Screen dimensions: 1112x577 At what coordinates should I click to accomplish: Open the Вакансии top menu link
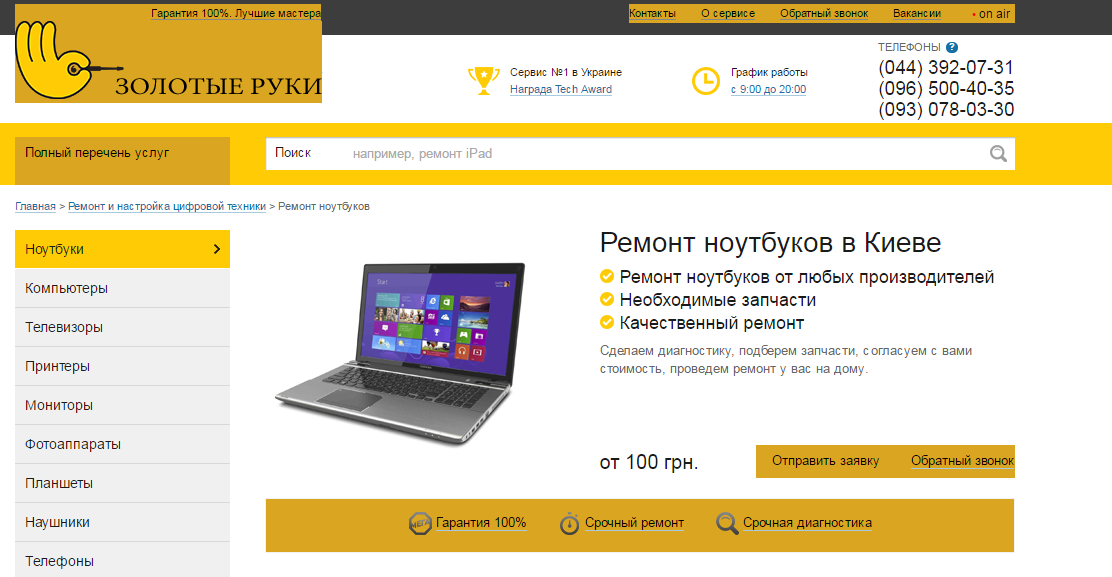coord(917,13)
